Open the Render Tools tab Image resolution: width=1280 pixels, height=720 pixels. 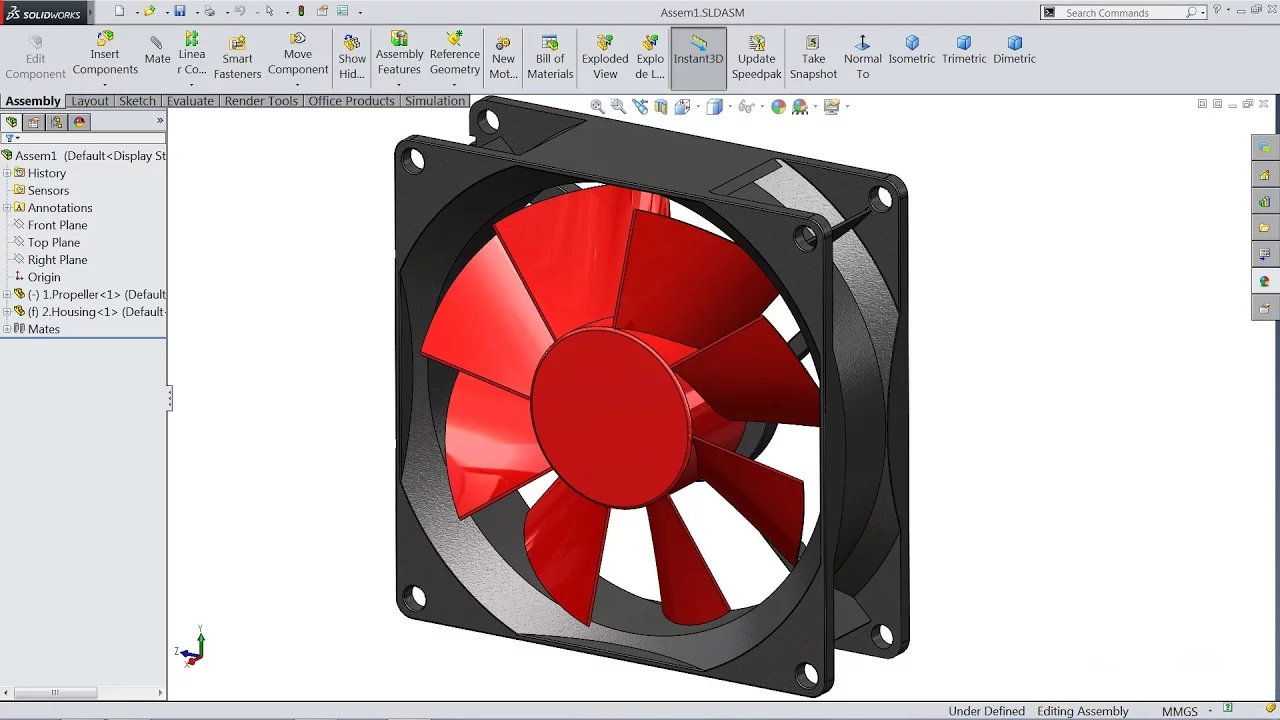point(261,101)
